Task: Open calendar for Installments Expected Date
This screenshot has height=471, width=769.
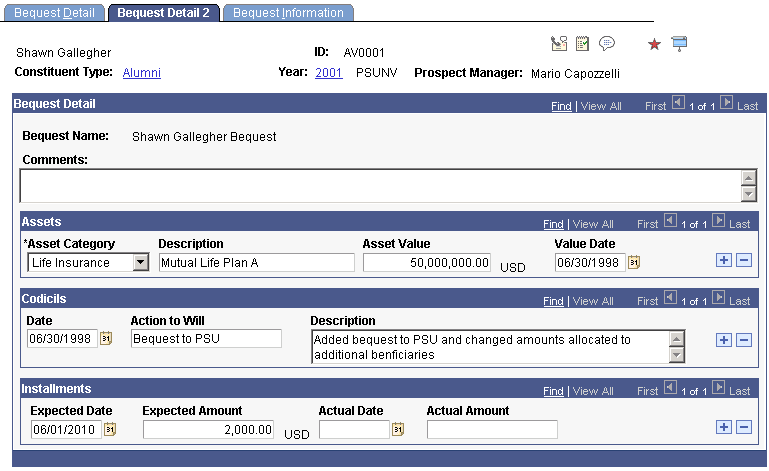Action: pos(110,430)
